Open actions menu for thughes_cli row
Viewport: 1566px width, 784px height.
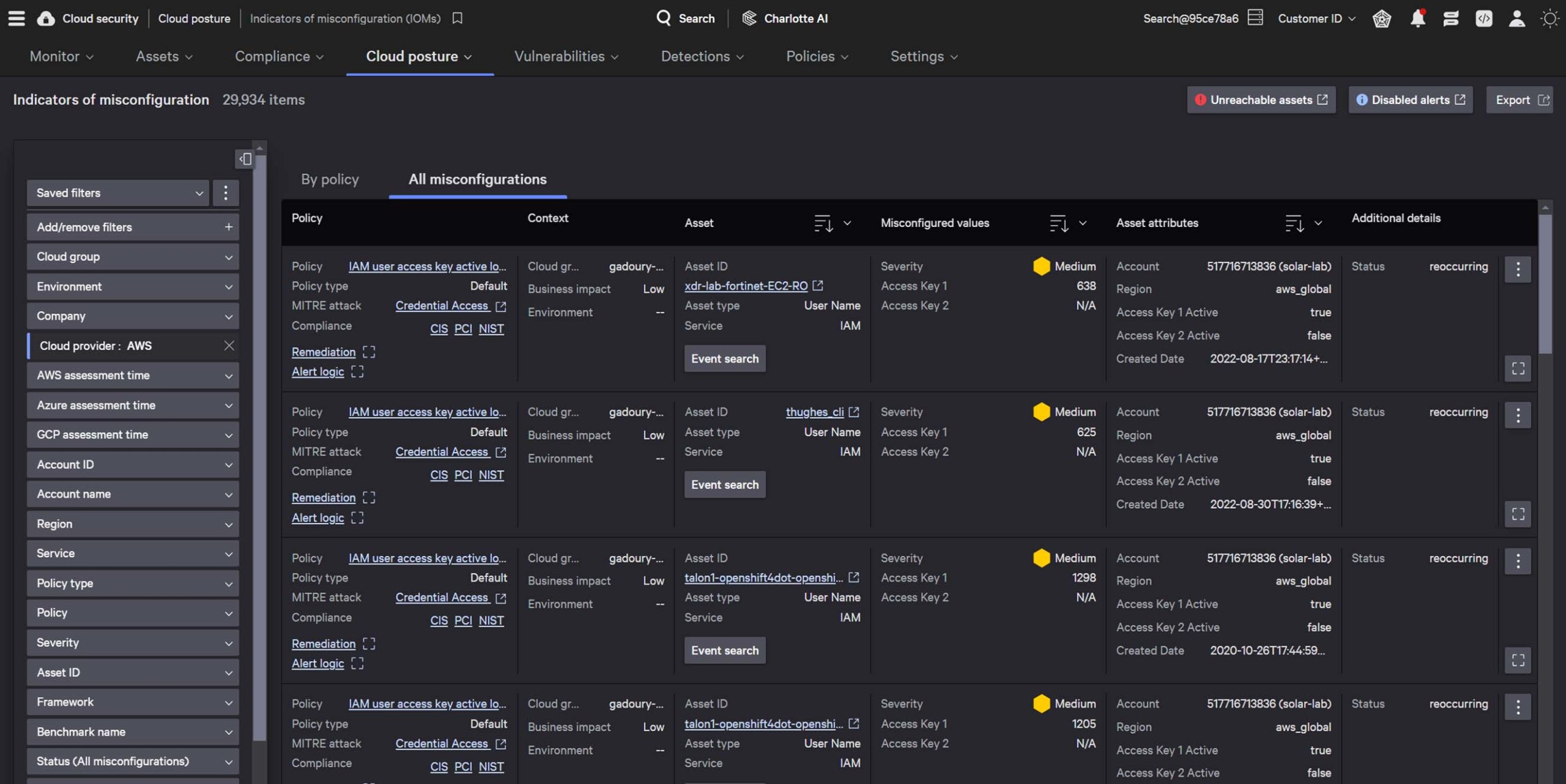click(x=1518, y=415)
